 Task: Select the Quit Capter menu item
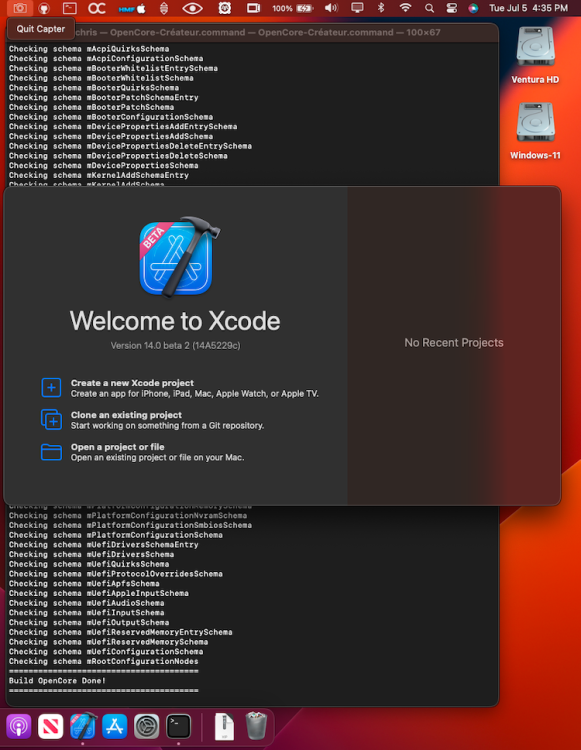[41, 29]
